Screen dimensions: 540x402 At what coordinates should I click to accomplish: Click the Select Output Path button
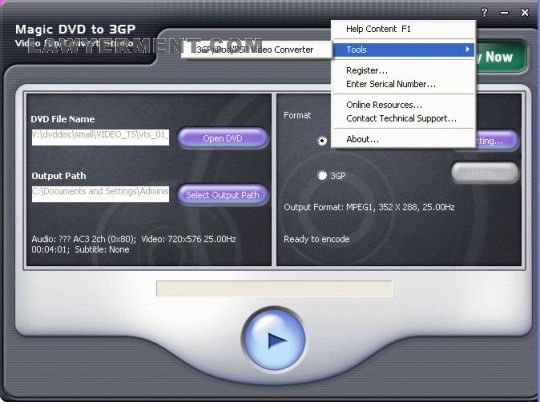[x=223, y=195]
